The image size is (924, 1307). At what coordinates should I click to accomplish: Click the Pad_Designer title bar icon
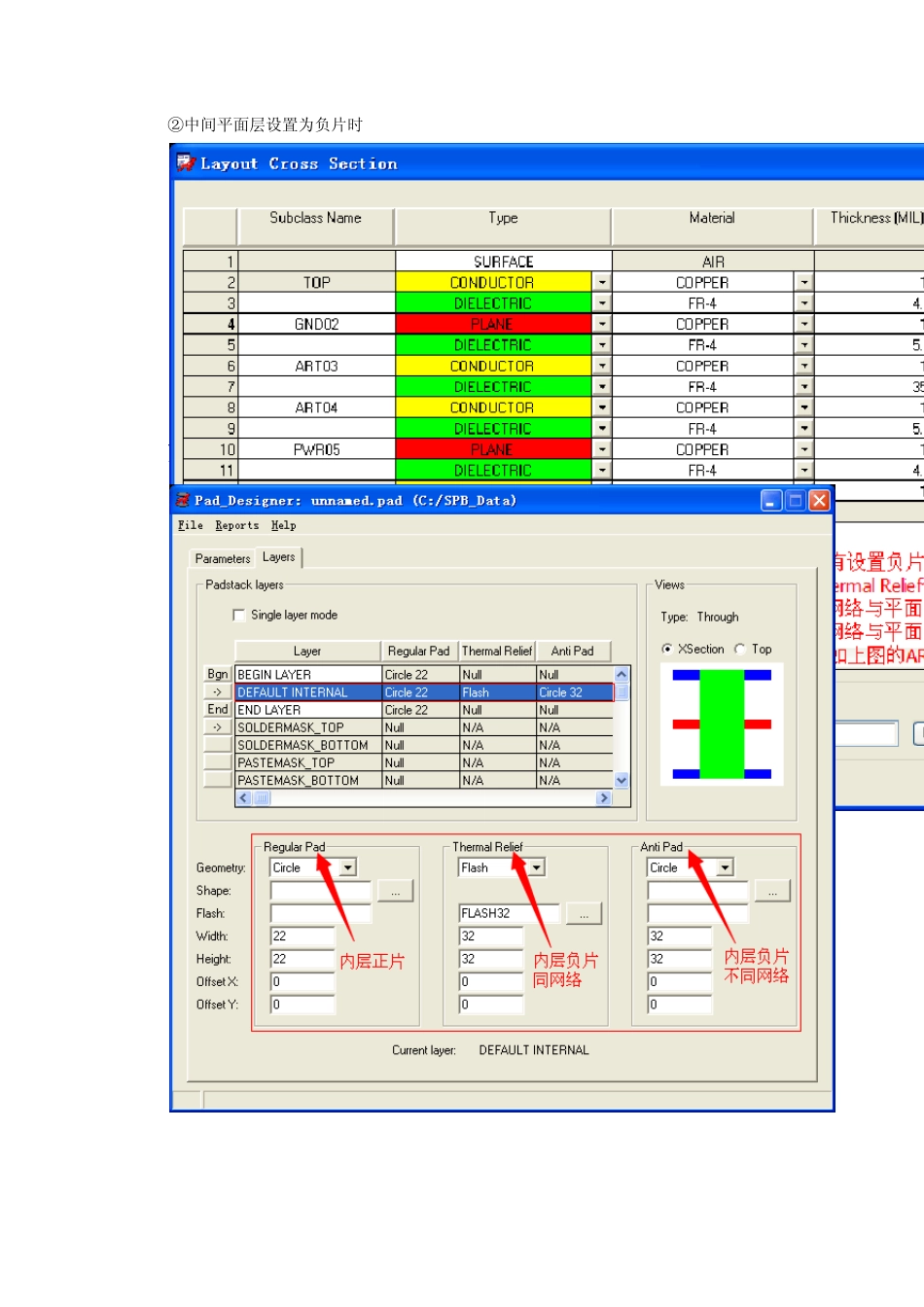coord(183,500)
